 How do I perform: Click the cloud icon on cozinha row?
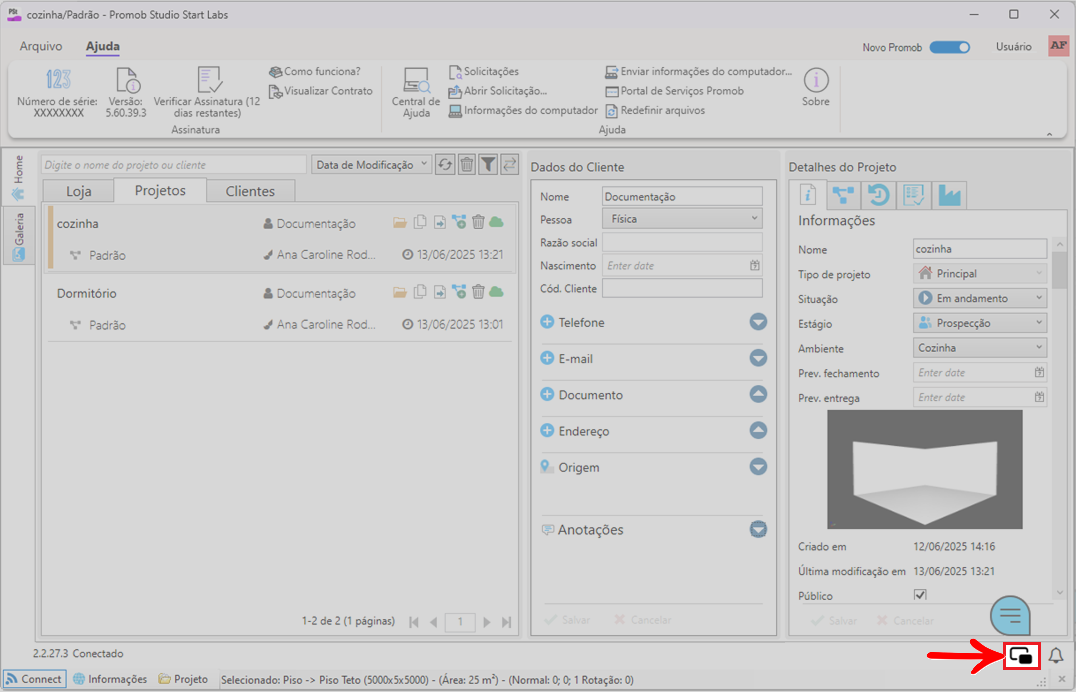(497, 222)
